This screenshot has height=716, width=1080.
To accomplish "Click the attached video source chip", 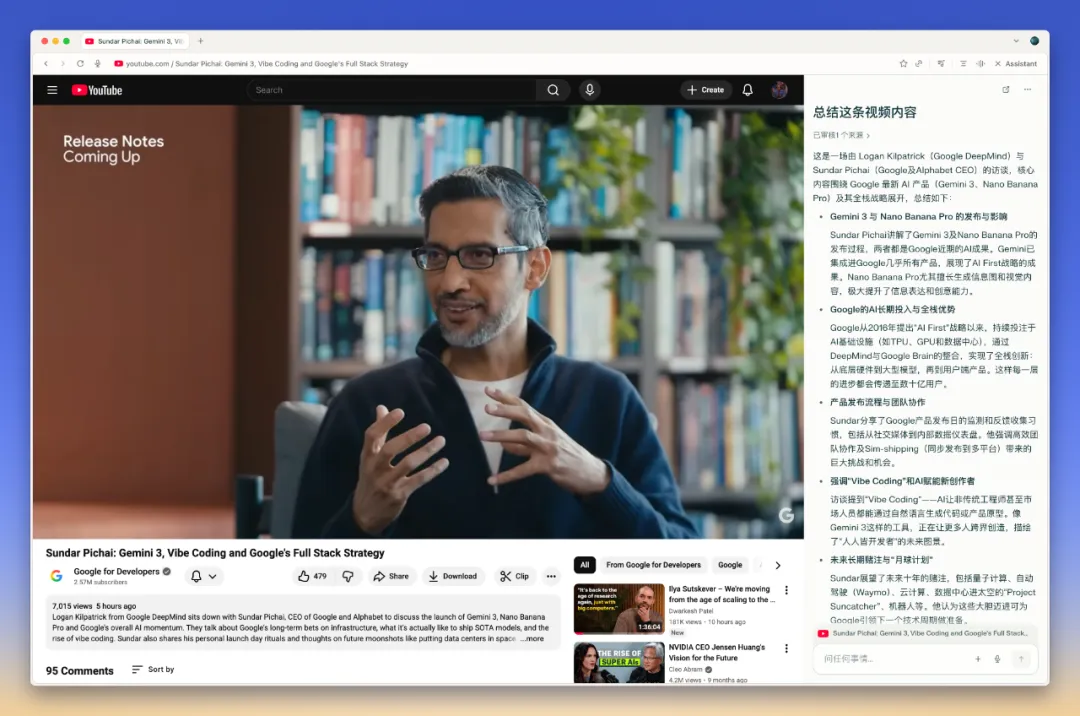I will [925, 633].
